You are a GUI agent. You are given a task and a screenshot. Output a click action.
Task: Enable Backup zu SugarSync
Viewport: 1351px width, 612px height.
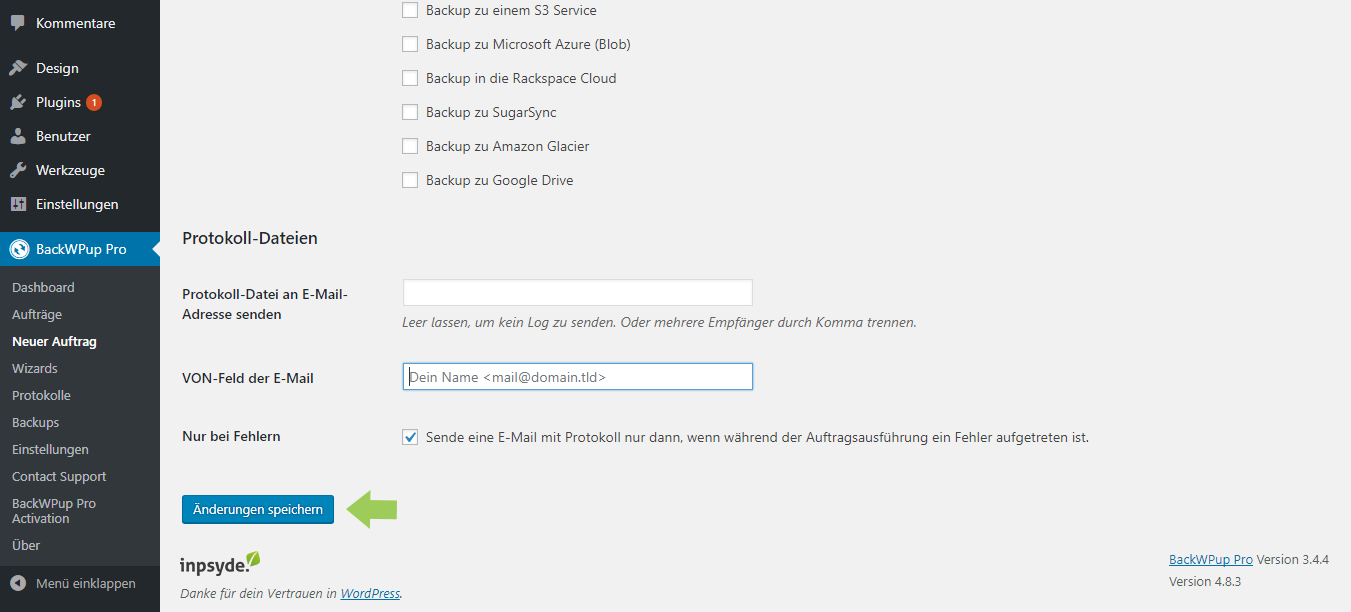pyautogui.click(x=410, y=112)
